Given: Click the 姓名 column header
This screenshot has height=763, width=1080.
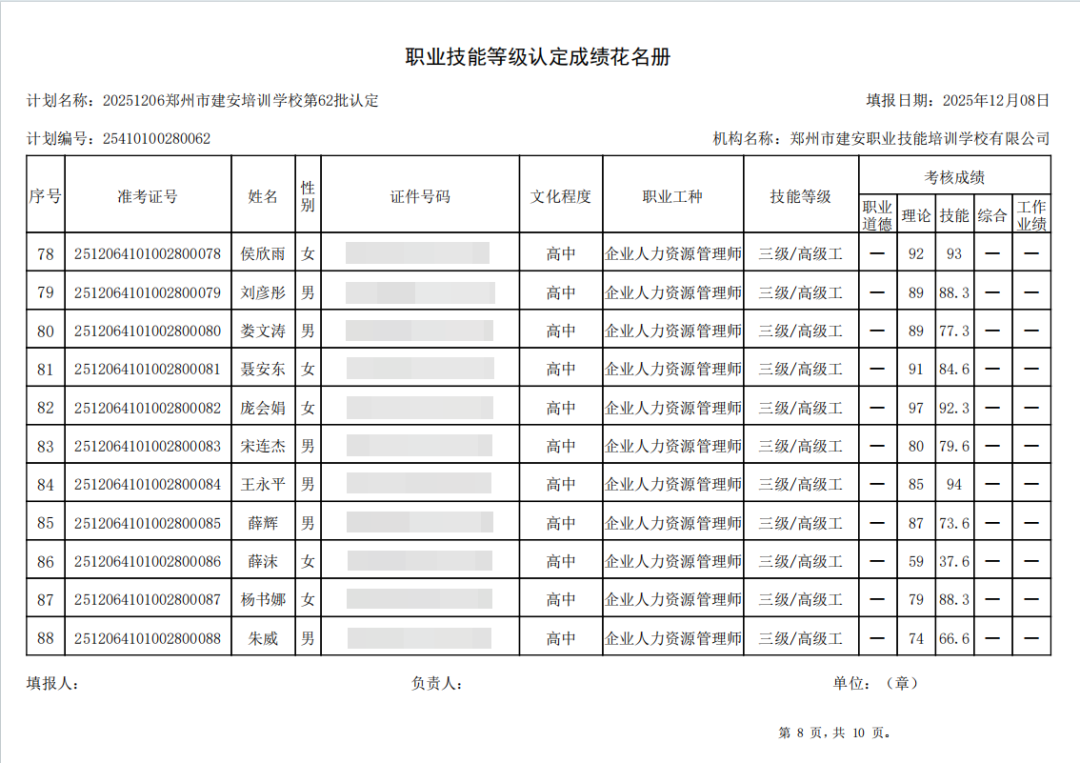Looking at the screenshot, I should [263, 196].
